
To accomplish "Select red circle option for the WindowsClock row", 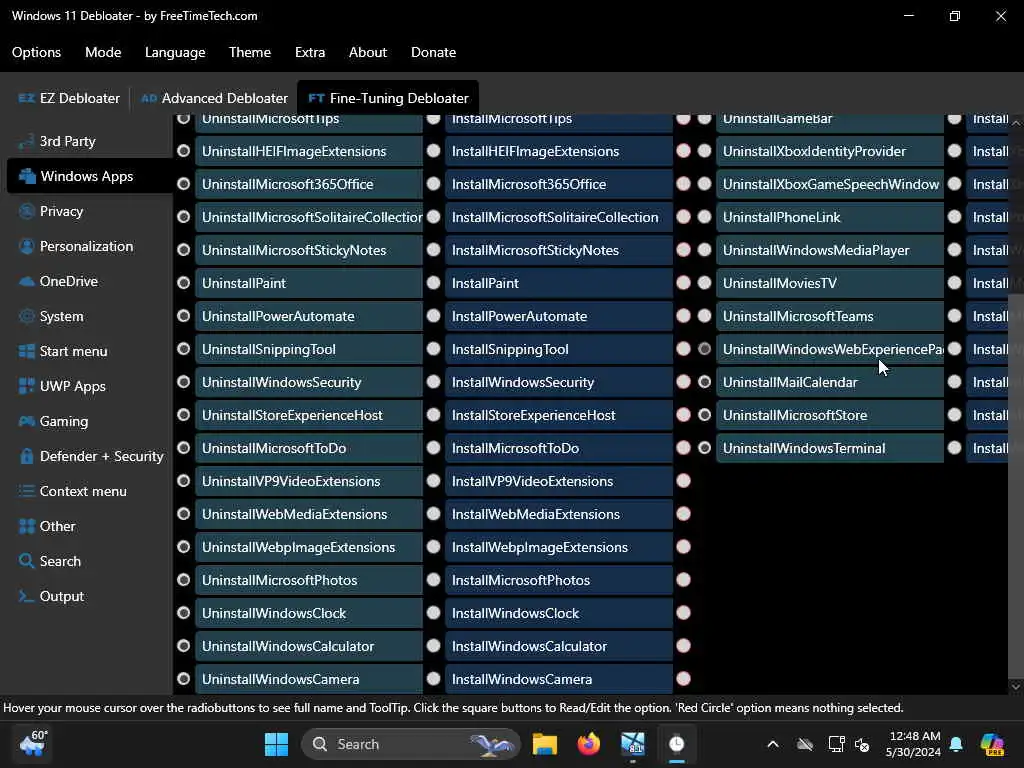I will (x=683, y=613).
